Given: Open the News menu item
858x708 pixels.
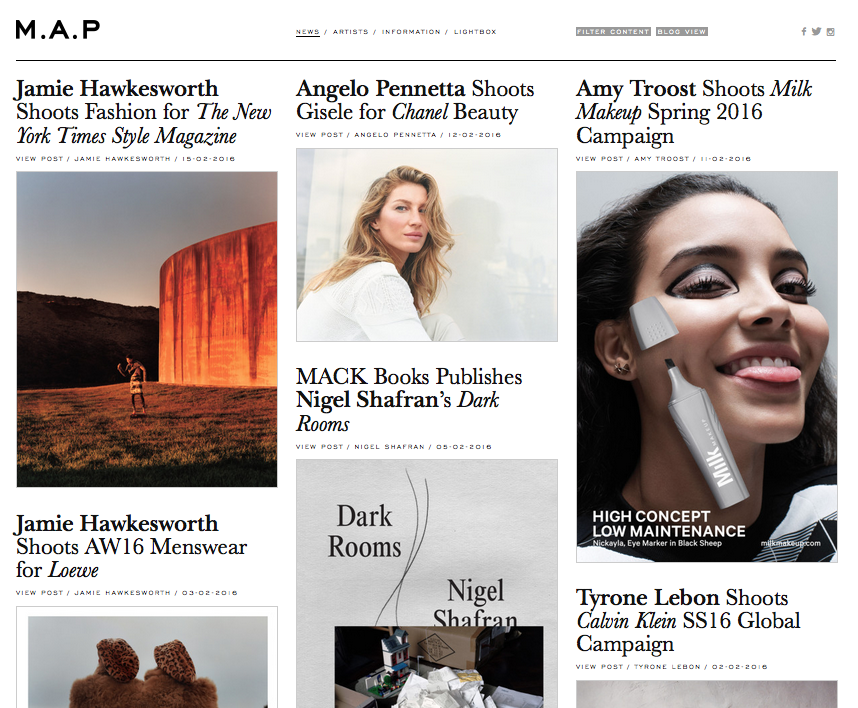Looking at the screenshot, I should pos(308,32).
